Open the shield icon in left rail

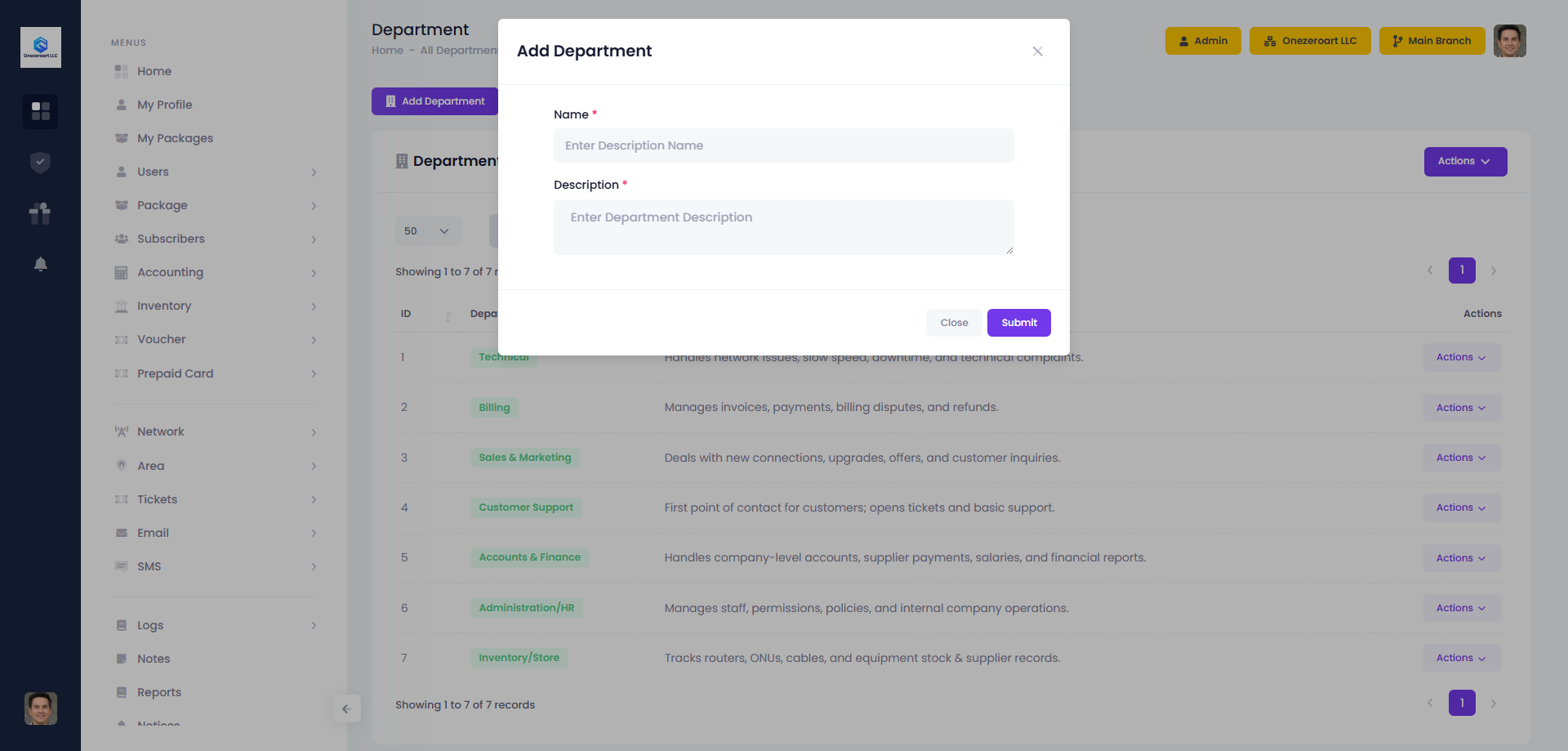tap(40, 163)
